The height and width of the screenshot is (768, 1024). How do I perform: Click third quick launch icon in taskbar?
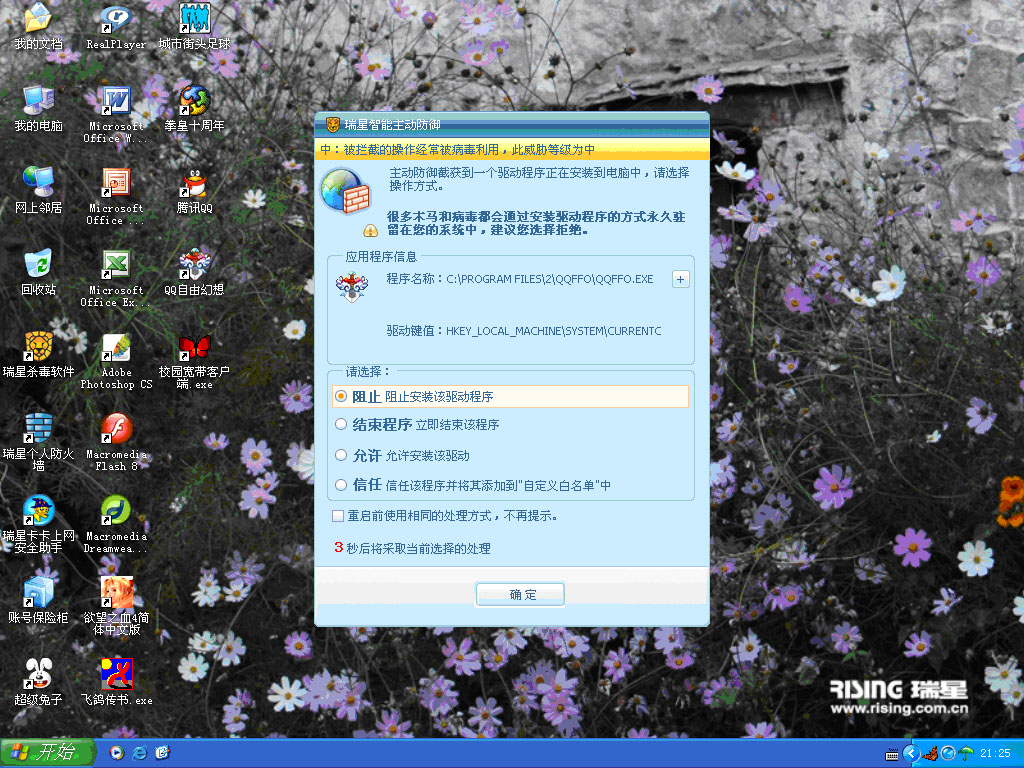[x=162, y=753]
